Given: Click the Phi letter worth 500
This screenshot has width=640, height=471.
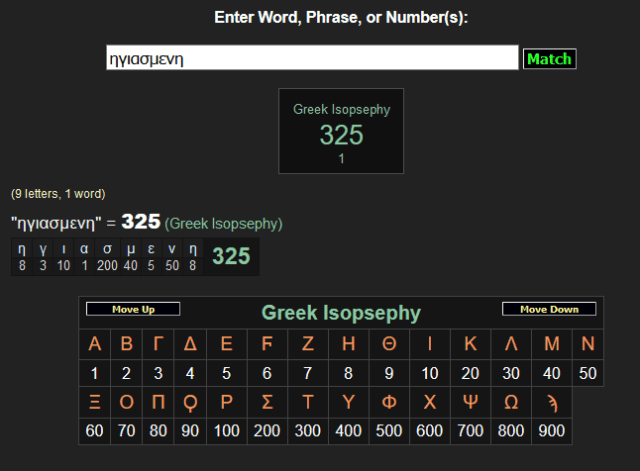Looking at the screenshot, I should (389, 405).
